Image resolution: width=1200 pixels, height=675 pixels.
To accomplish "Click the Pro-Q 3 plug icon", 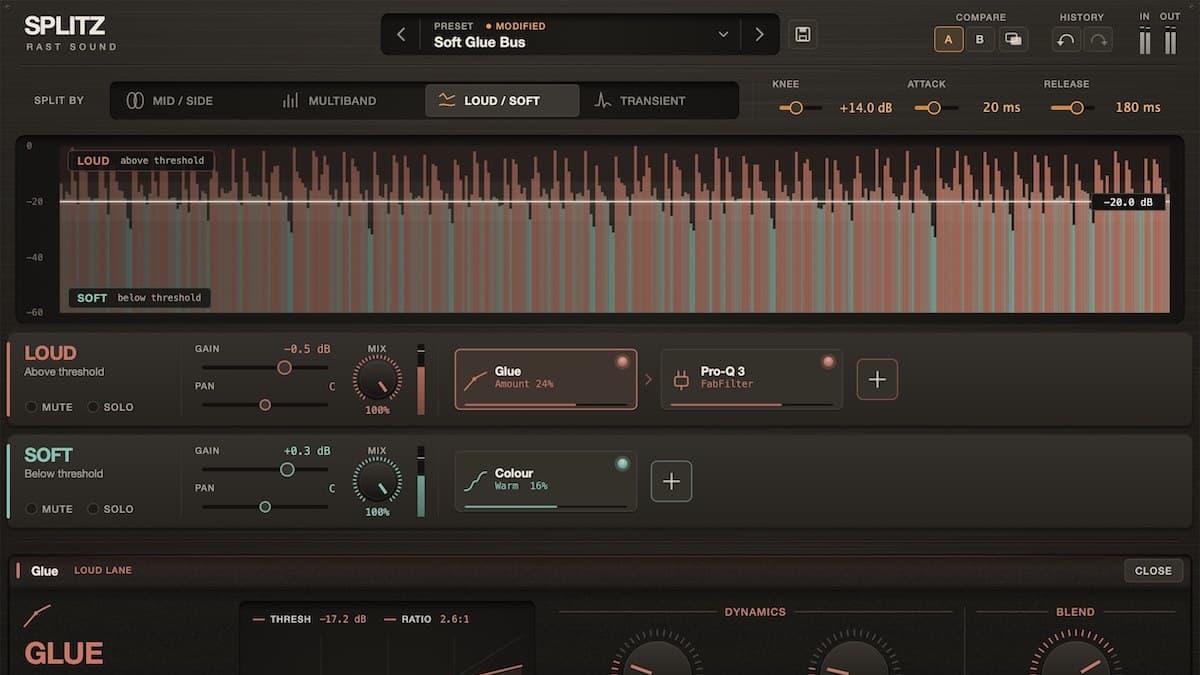I will (682, 379).
